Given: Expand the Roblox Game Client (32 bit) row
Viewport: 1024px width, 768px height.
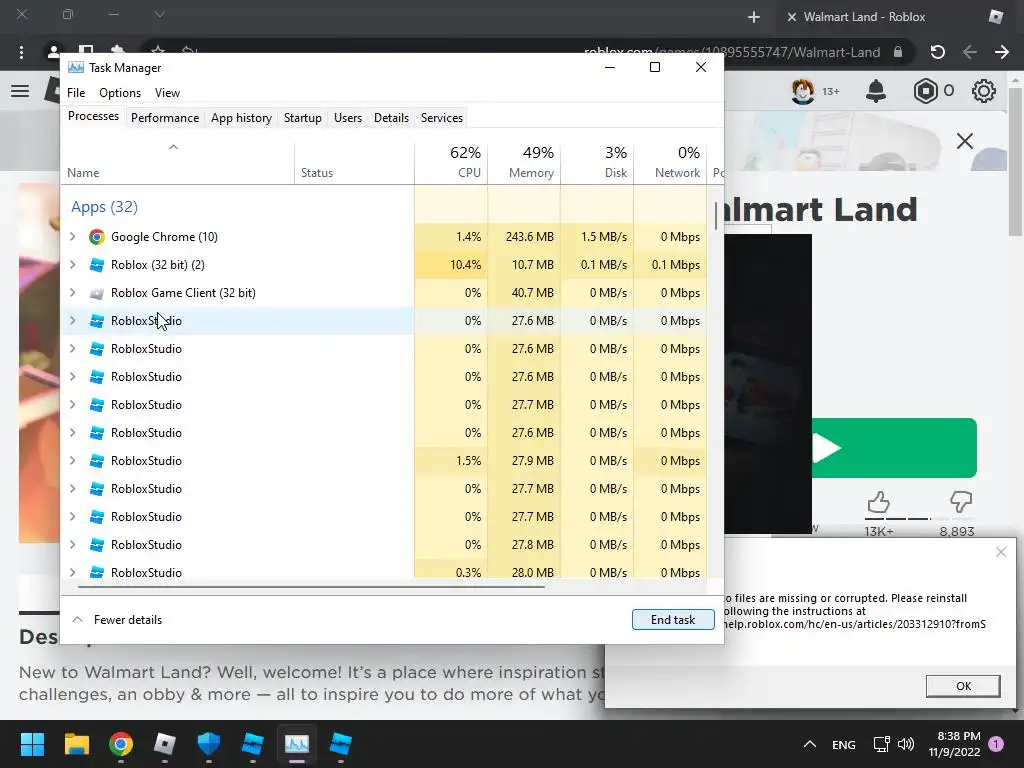Looking at the screenshot, I should click(72, 293).
